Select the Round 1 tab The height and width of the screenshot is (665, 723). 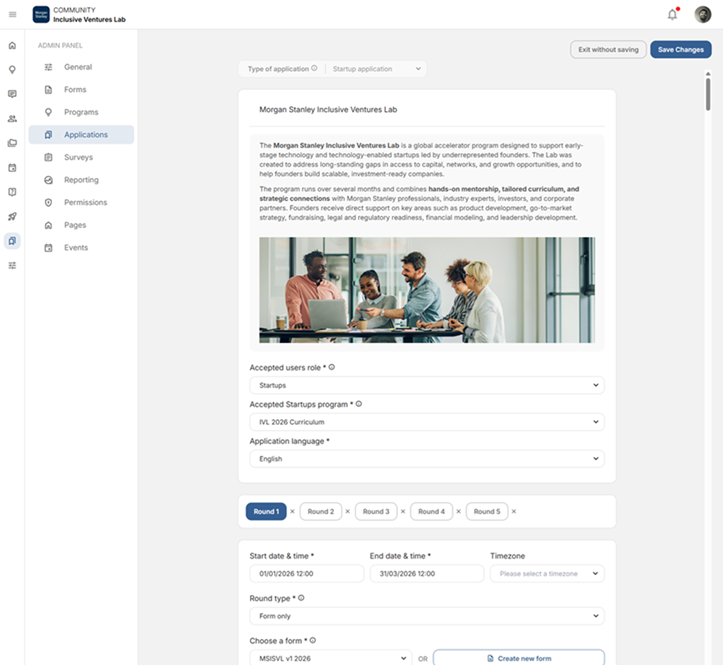266,511
